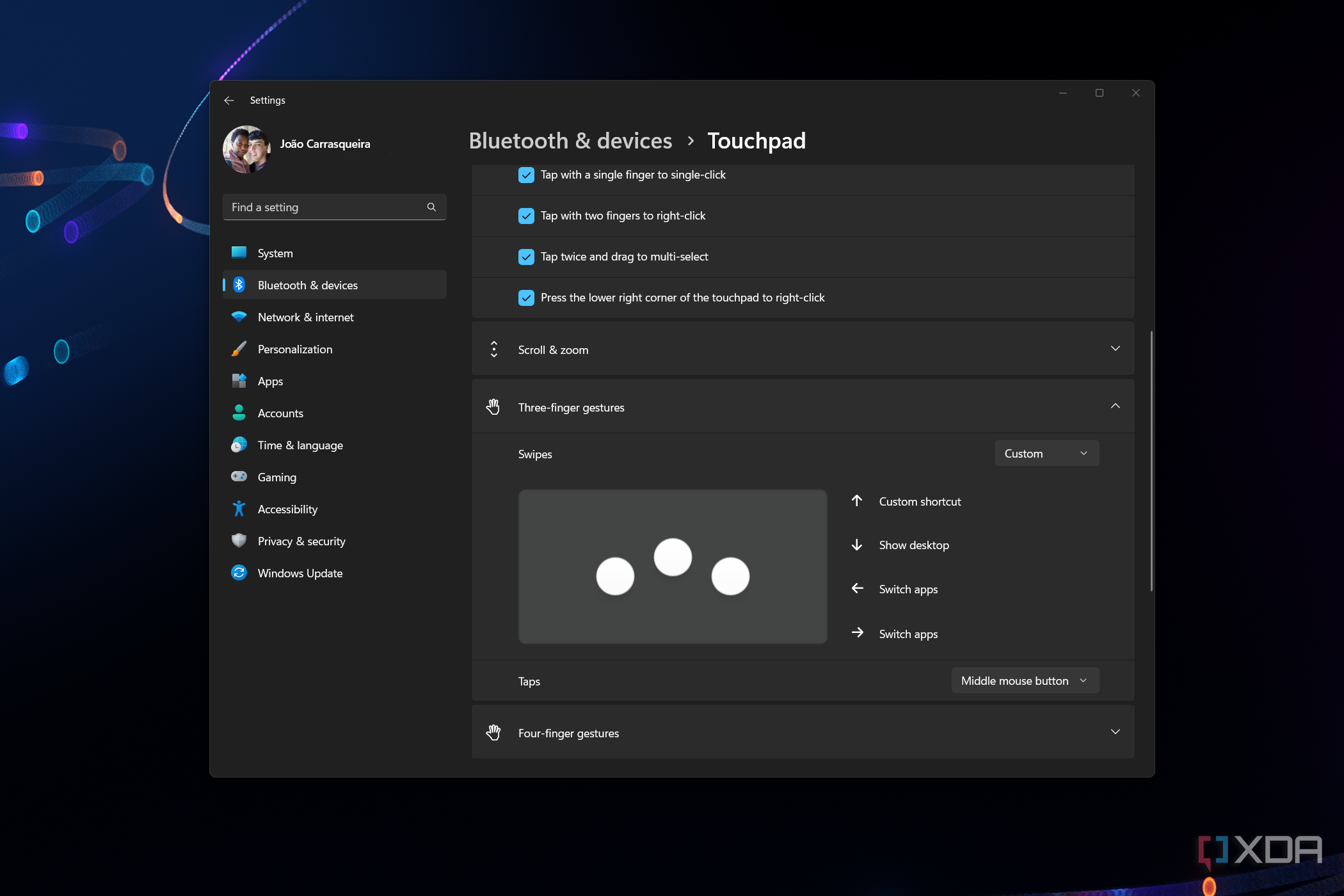Viewport: 1344px width, 896px height.
Task: Click the Personalization paintbrush icon
Action: click(239, 349)
